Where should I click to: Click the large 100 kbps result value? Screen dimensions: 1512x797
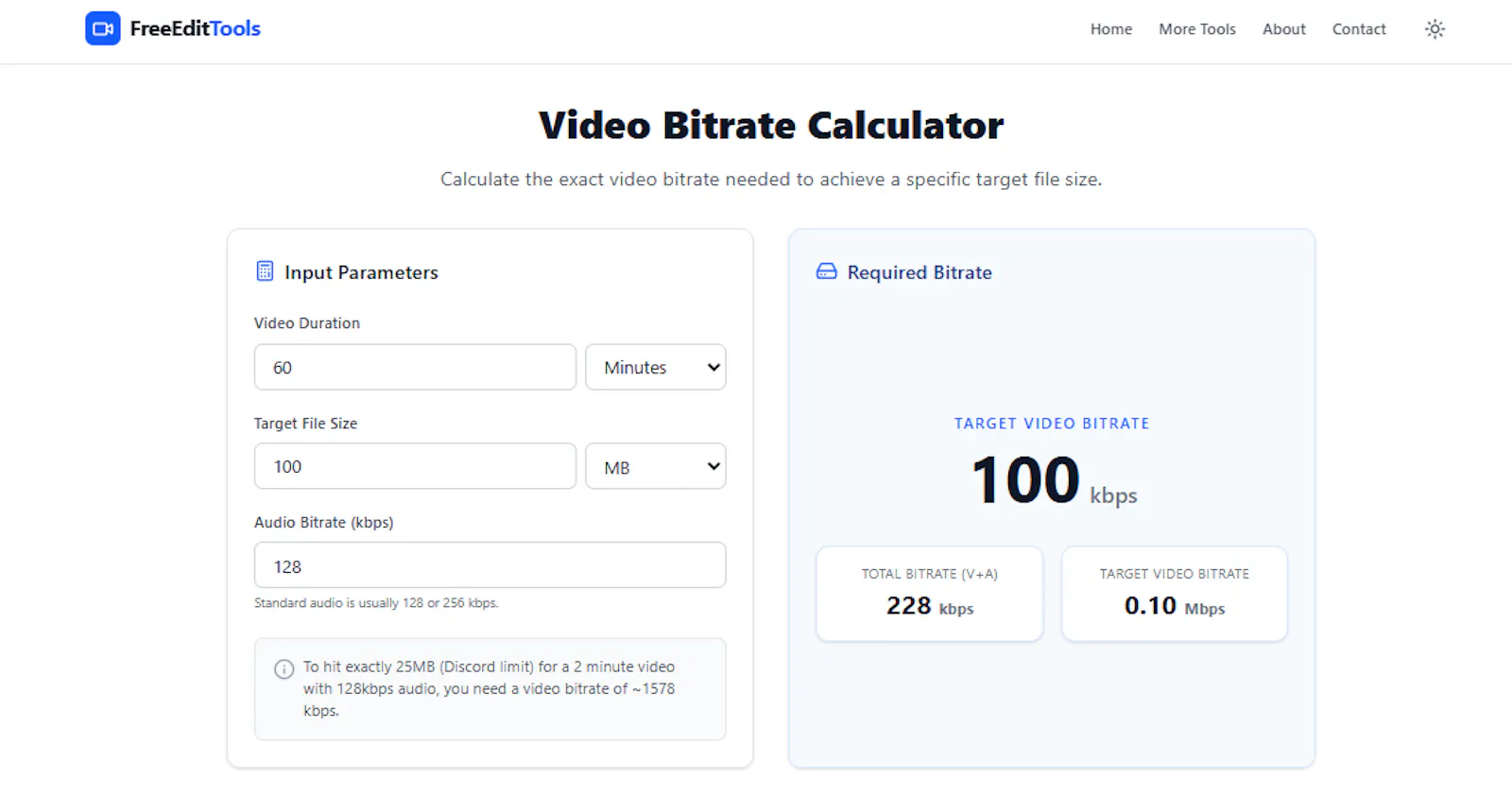[1053, 480]
